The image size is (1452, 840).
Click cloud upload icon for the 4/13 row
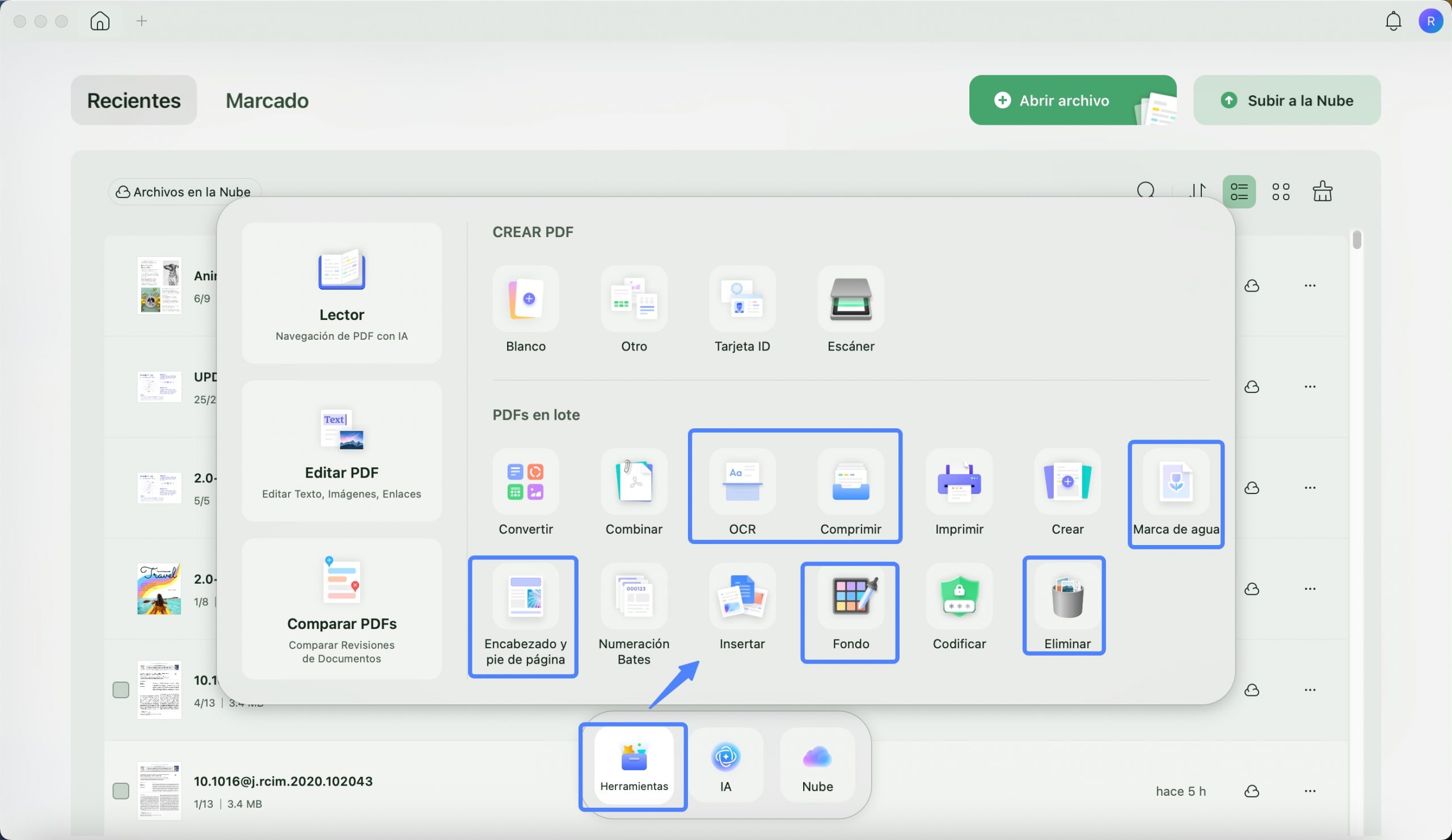1251,690
